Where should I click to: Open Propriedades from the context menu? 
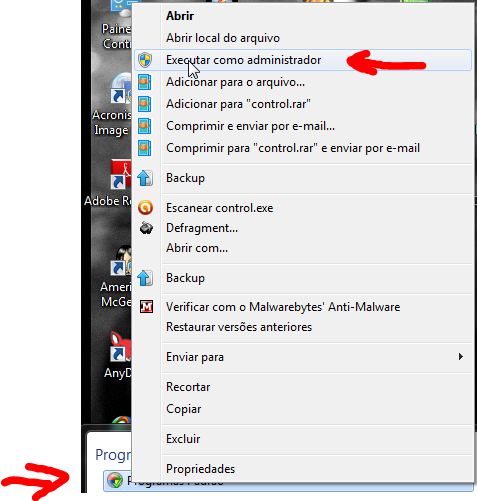click(200, 469)
